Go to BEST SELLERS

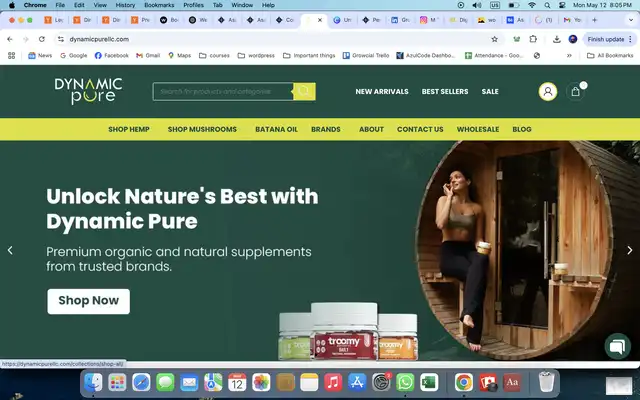click(x=445, y=91)
